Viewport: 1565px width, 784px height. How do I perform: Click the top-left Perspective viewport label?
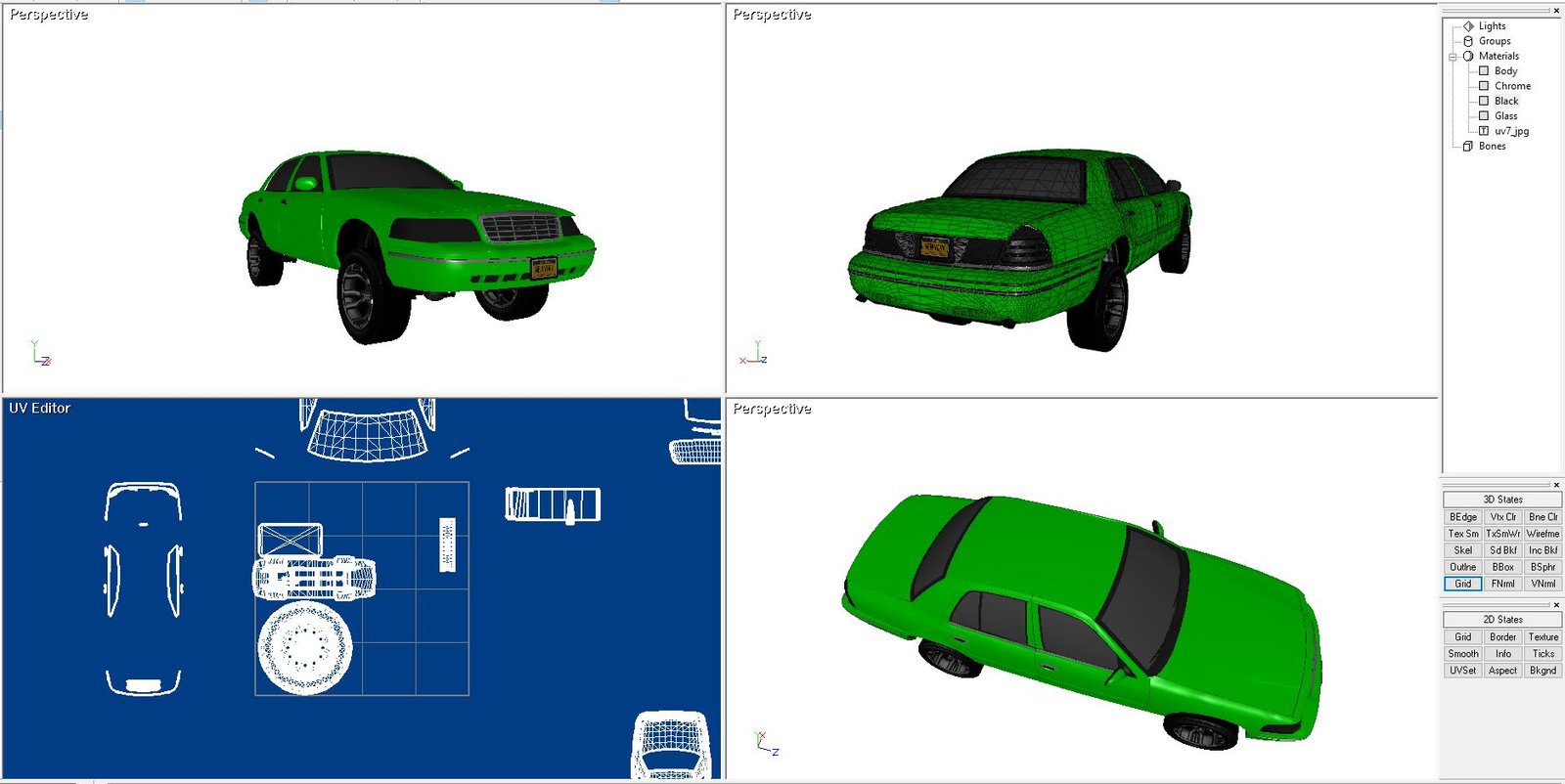point(49,15)
